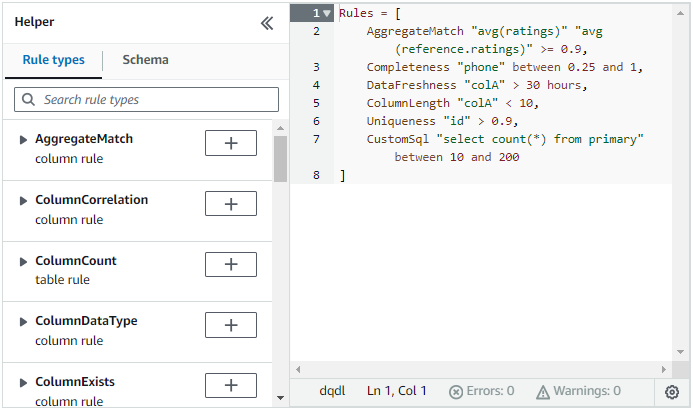Switch to the Schema tab
The width and height of the screenshot is (693, 408).
point(145,60)
